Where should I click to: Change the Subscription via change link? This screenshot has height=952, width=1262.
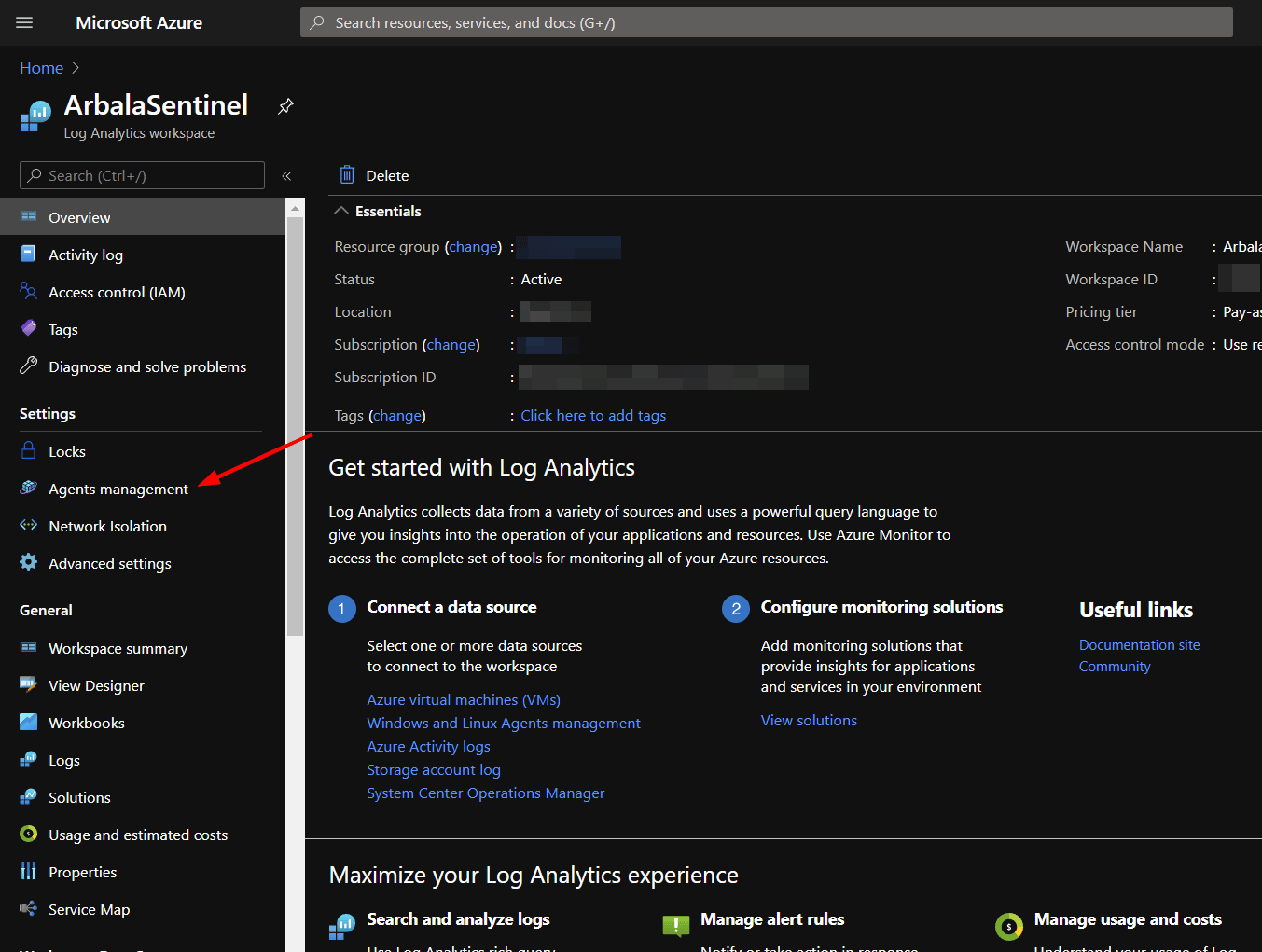[451, 344]
